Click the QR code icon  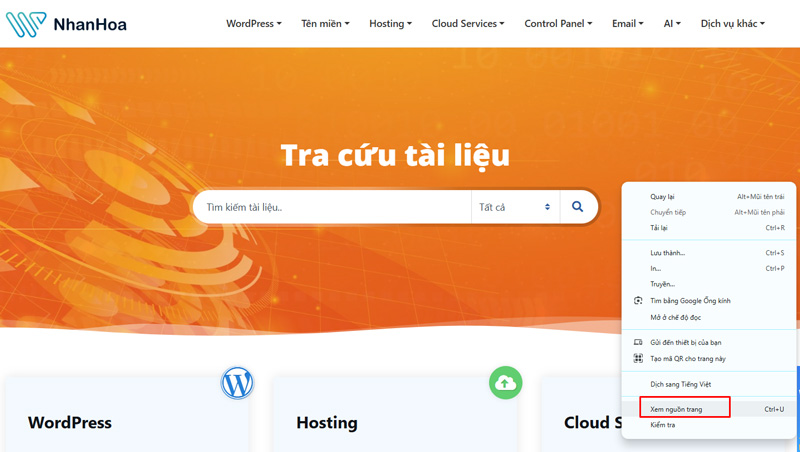click(x=638, y=358)
